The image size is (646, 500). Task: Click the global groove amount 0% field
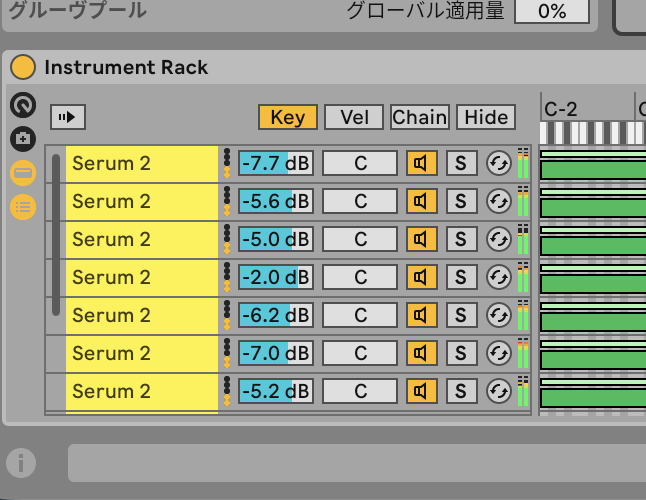coord(552,11)
